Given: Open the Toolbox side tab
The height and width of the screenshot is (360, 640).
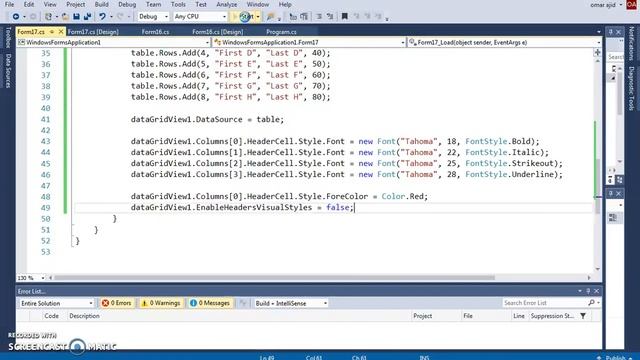Looking at the screenshot, I should [8, 37].
